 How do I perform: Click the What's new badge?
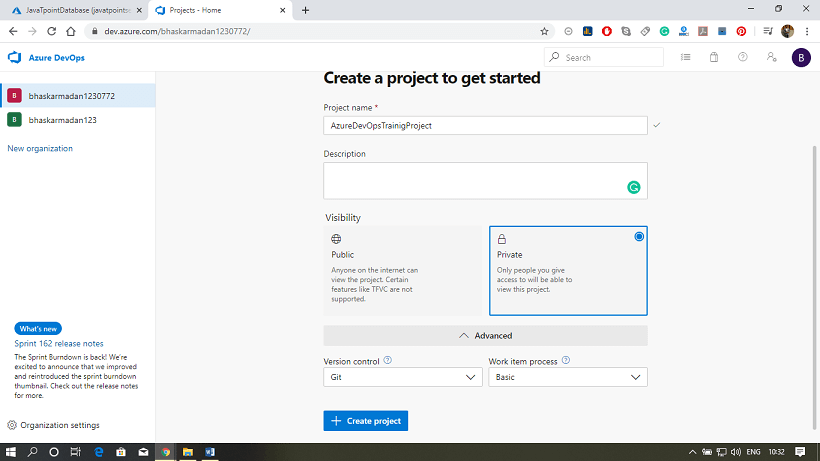(x=38, y=329)
